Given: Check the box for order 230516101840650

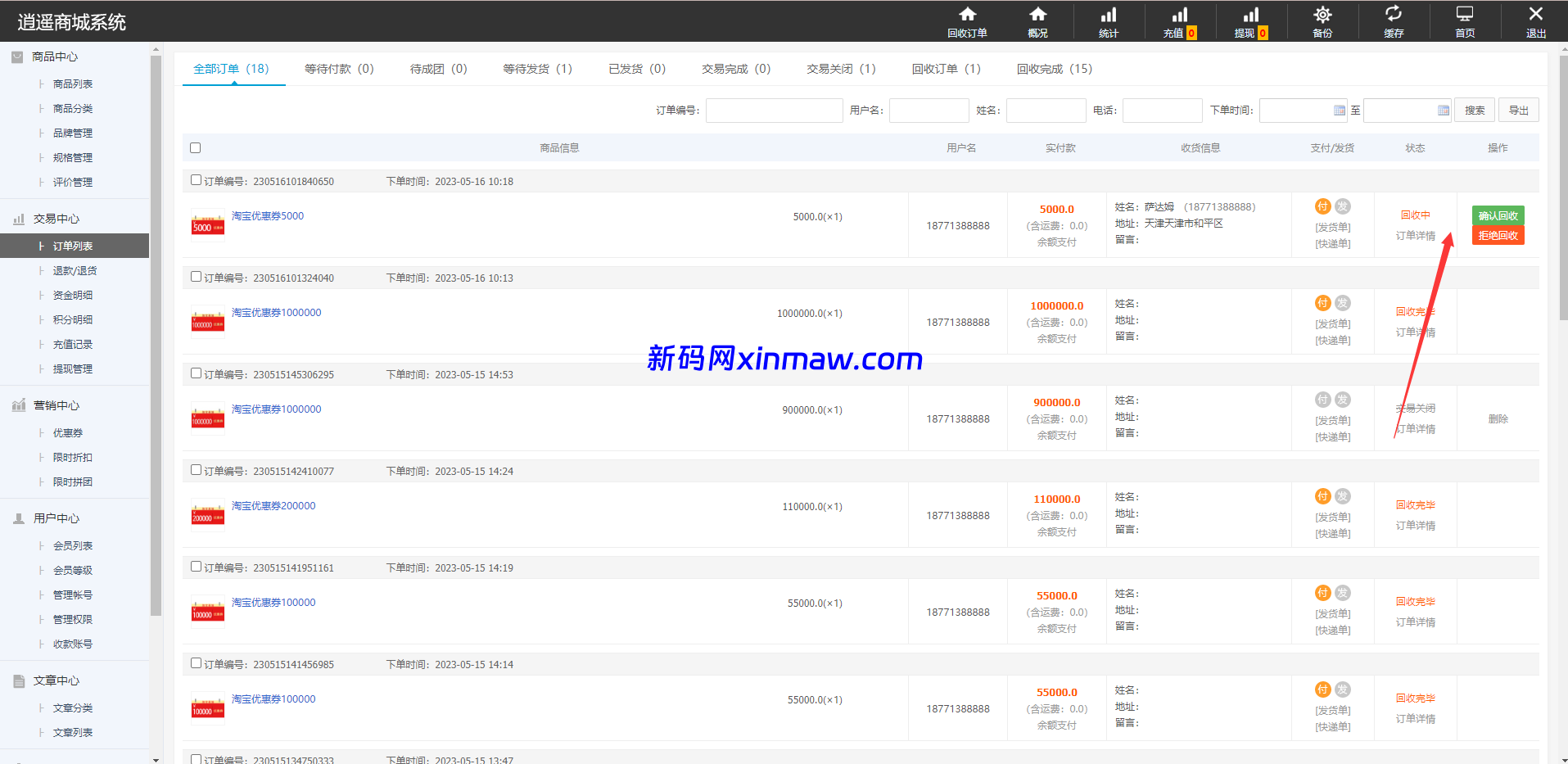Looking at the screenshot, I should (196, 180).
